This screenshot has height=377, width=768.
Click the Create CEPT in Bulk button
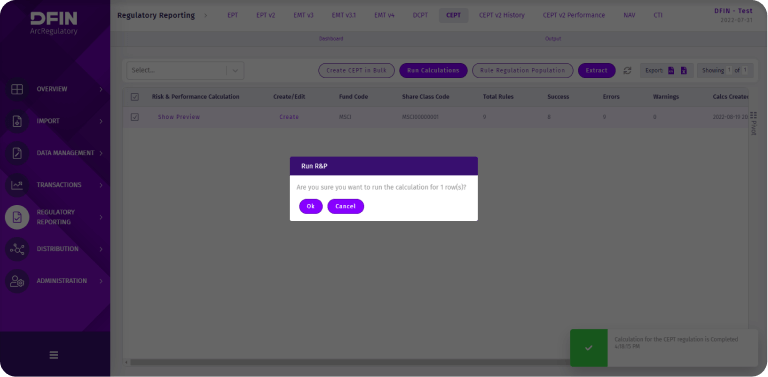[357, 71]
